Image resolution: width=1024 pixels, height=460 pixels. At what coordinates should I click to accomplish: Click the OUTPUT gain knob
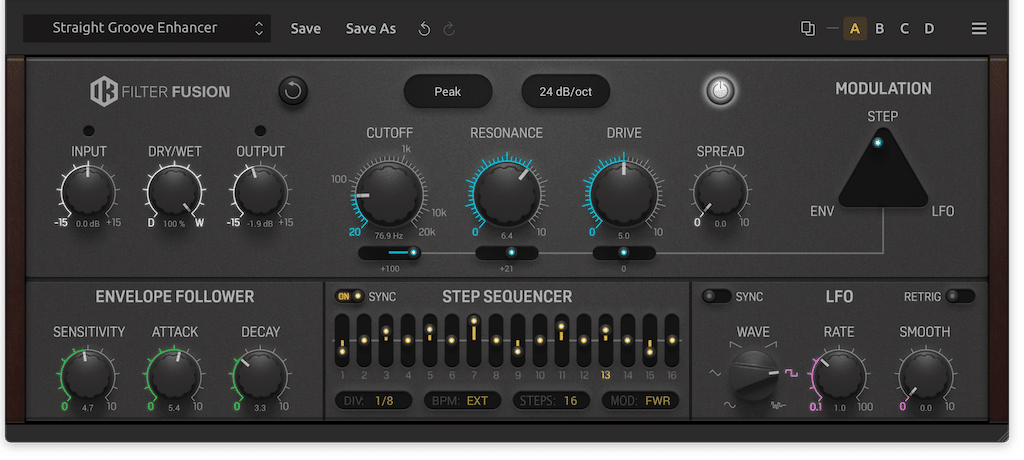coord(260,191)
